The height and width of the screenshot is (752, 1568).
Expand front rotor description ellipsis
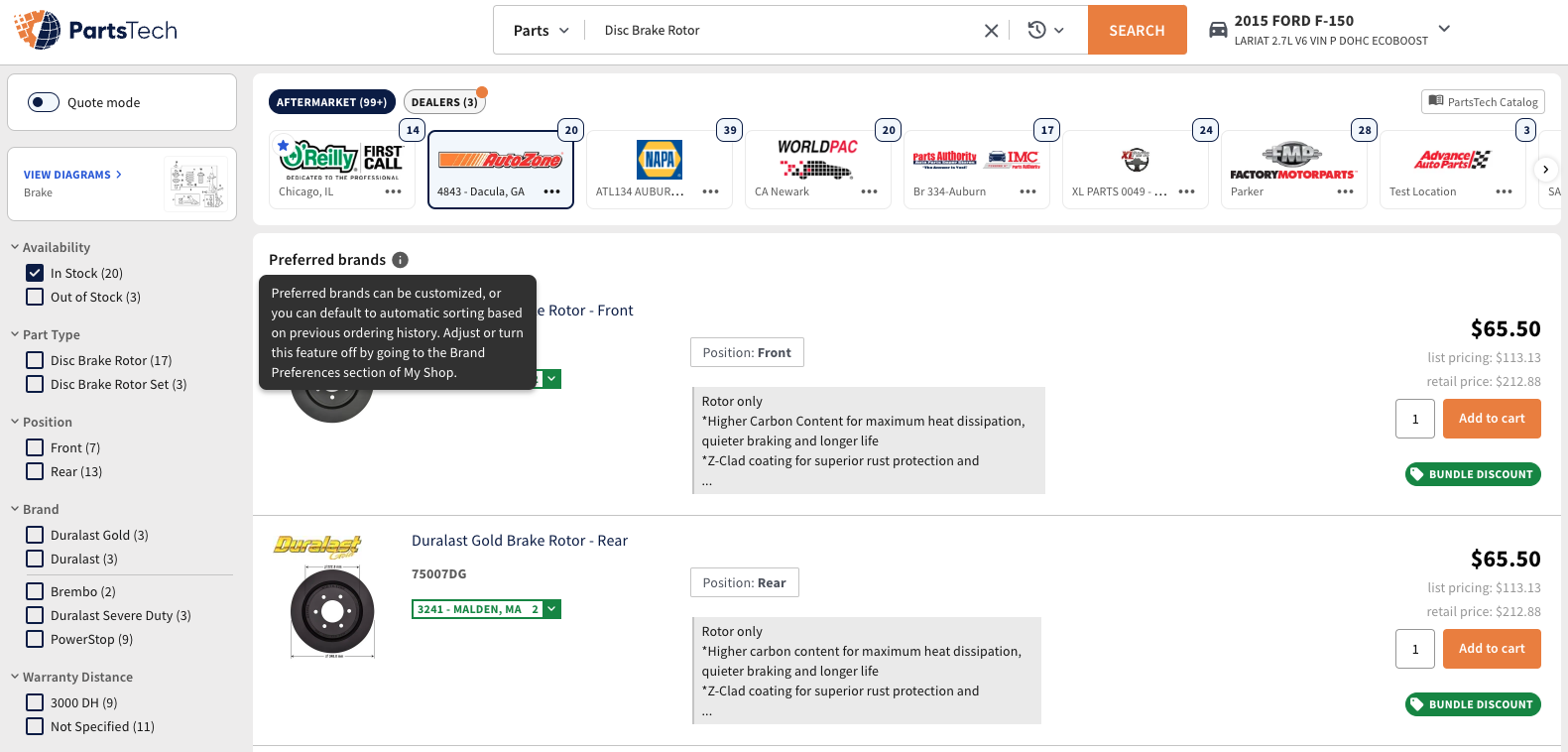tap(707, 482)
